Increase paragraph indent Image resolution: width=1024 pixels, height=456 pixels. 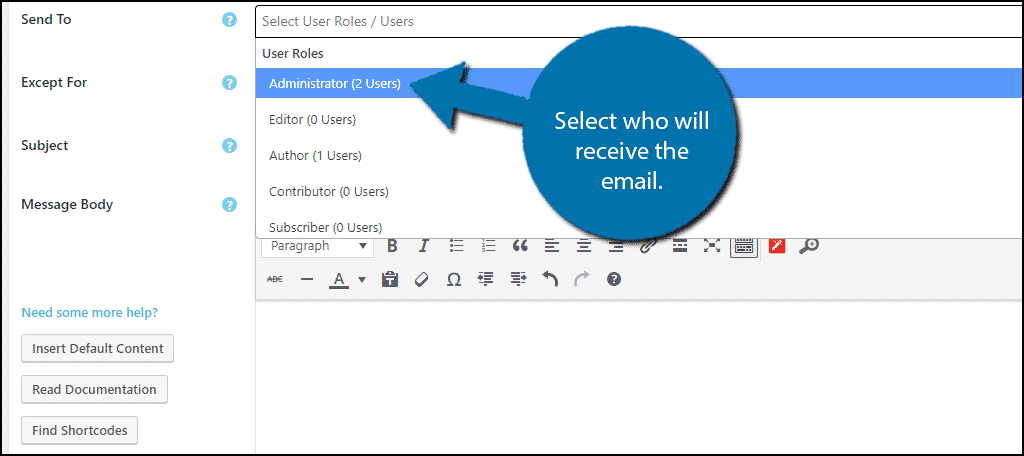click(518, 279)
